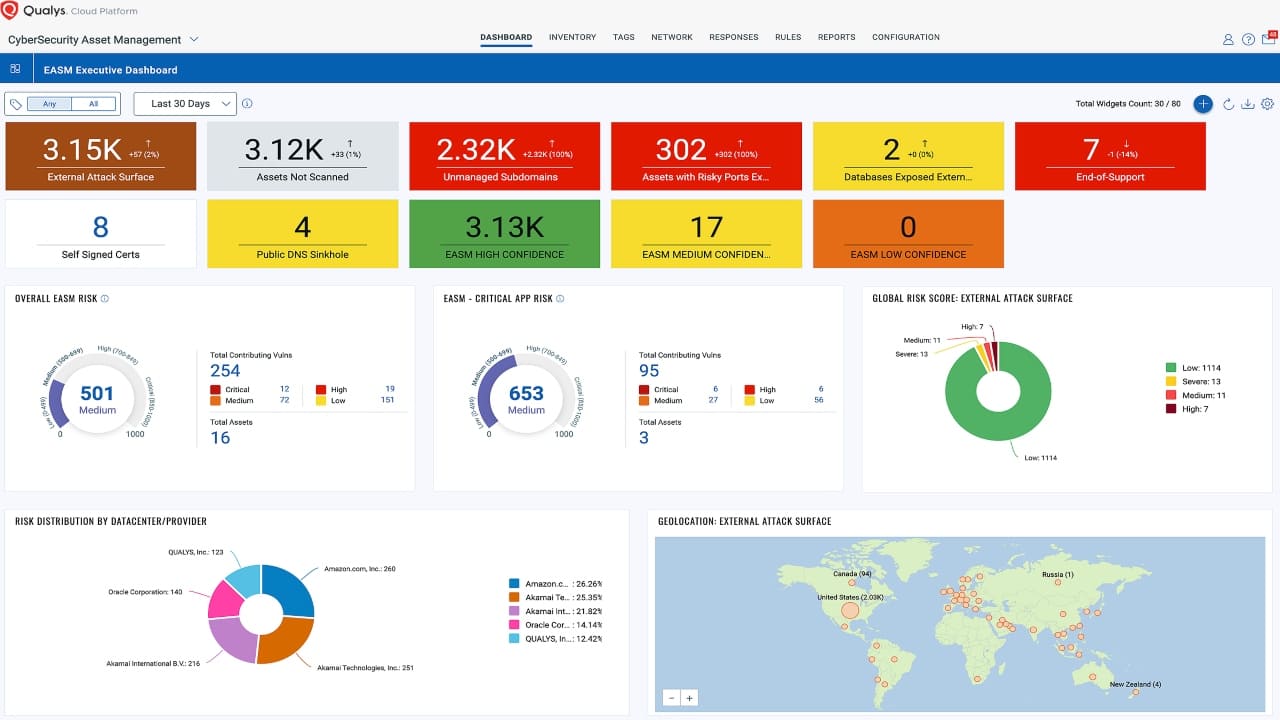Viewport: 1280px width, 720px height.
Task: Open the dashboard picker grid icon
Action: [15, 68]
